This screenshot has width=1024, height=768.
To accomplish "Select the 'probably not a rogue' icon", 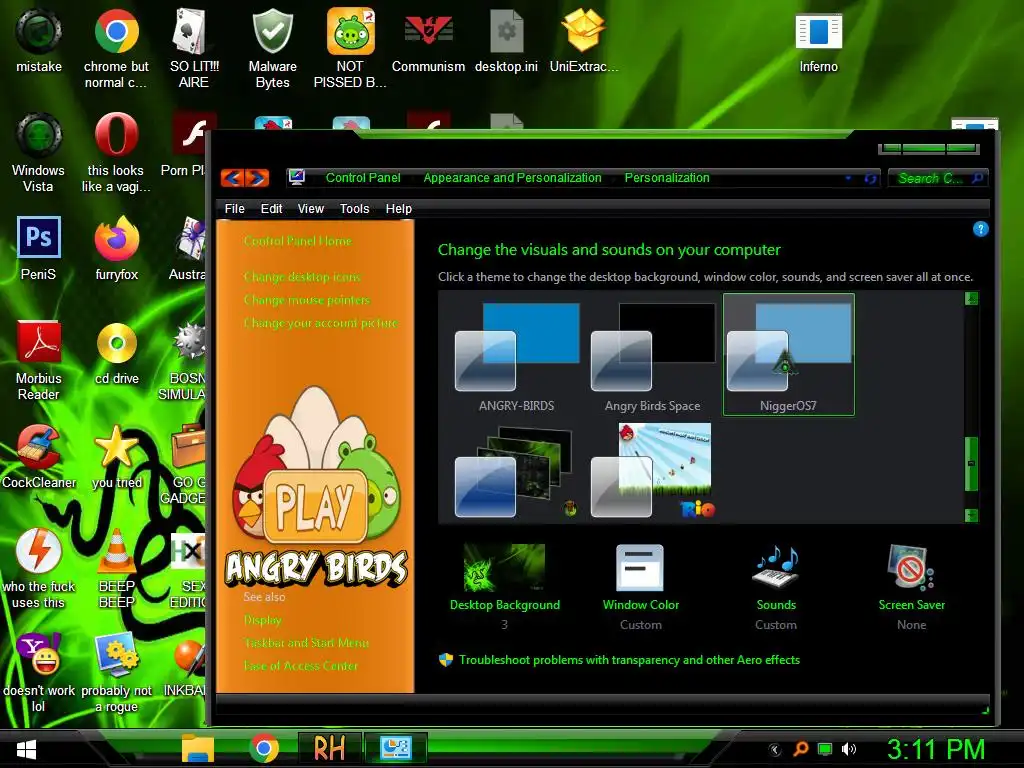I will coord(116,655).
